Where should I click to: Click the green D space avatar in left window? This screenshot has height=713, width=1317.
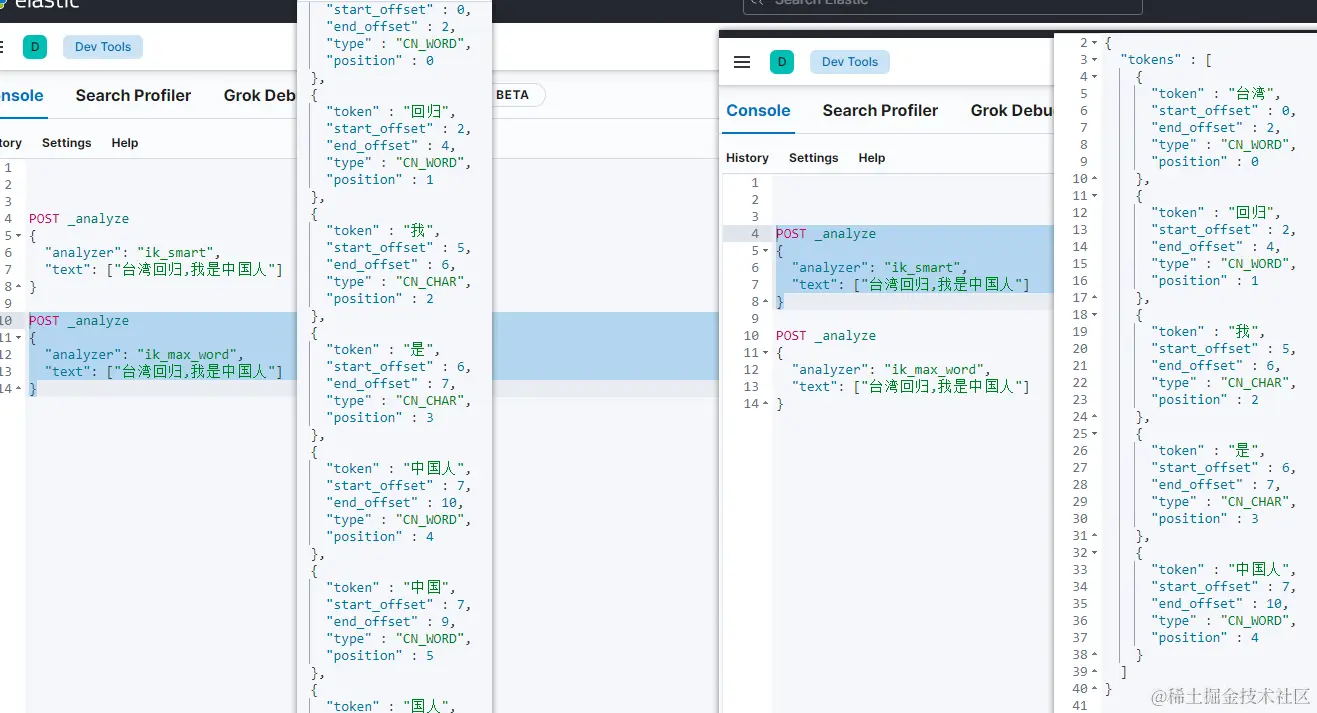[x=35, y=47]
